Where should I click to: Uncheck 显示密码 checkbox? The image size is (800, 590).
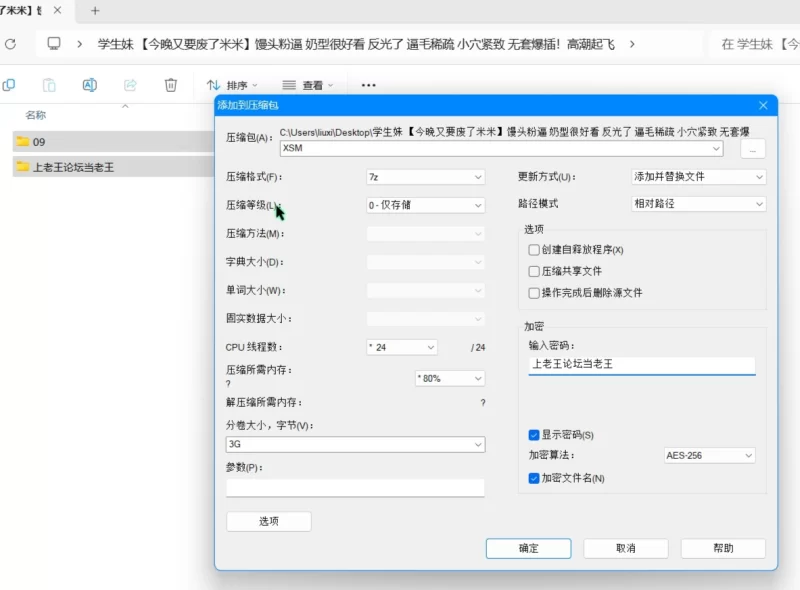click(x=534, y=435)
